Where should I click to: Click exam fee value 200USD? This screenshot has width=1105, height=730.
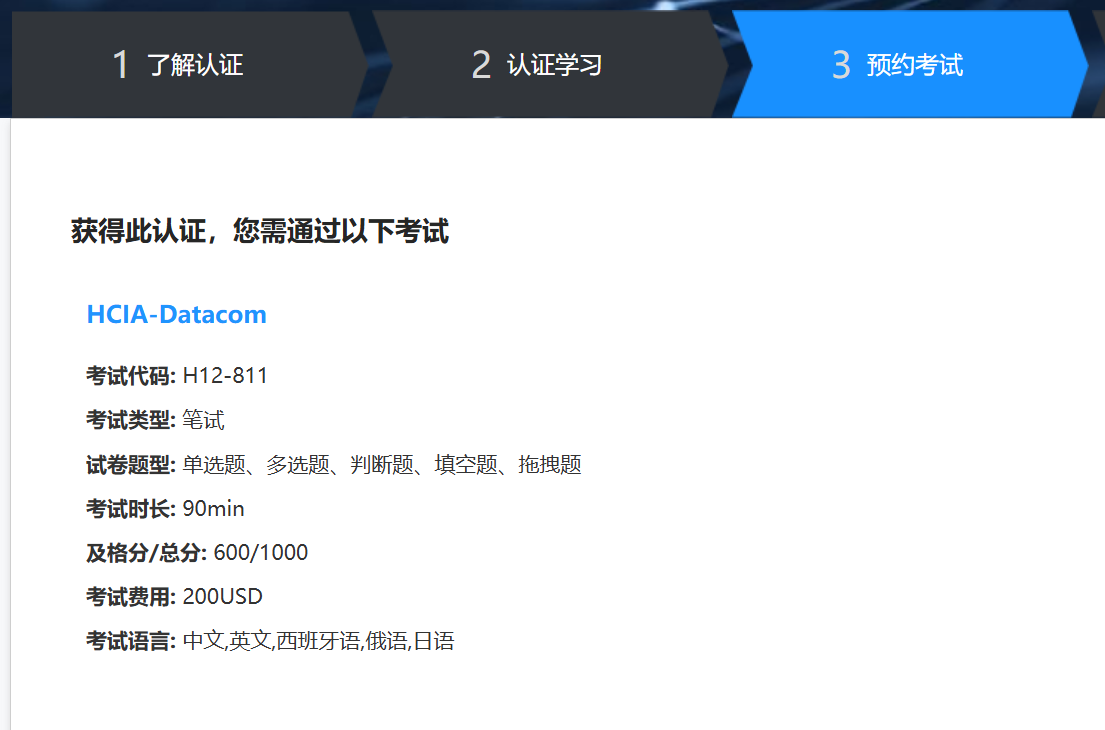coord(223,597)
